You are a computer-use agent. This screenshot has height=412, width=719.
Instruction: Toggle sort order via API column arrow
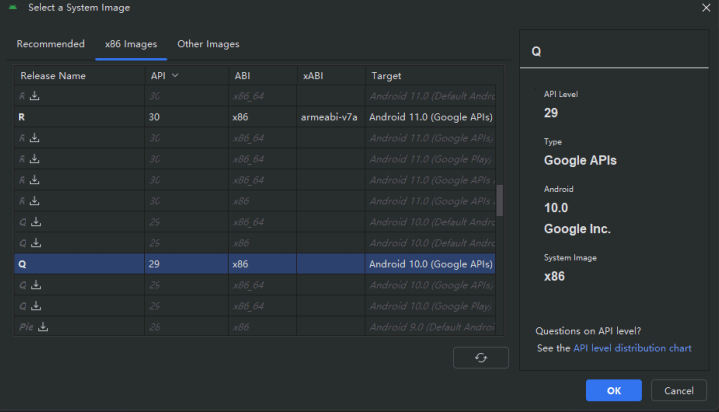176,75
